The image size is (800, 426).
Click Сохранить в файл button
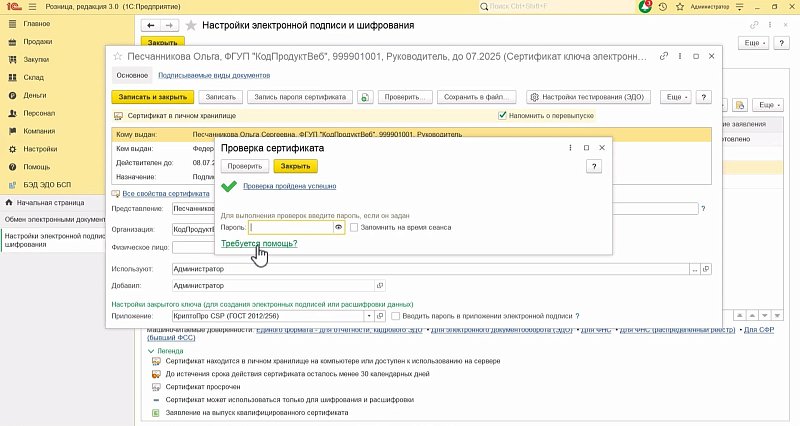click(x=477, y=97)
